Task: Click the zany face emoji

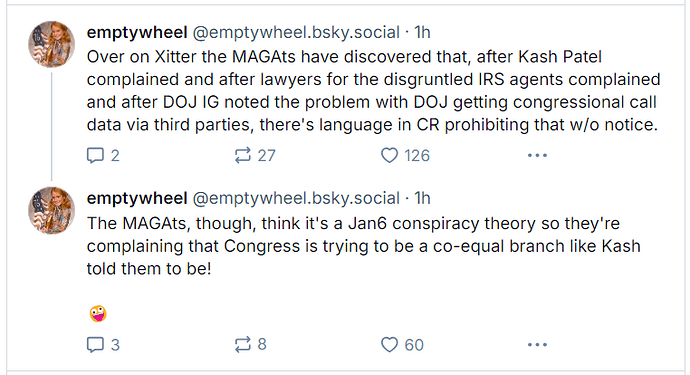Action: point(98,314)
